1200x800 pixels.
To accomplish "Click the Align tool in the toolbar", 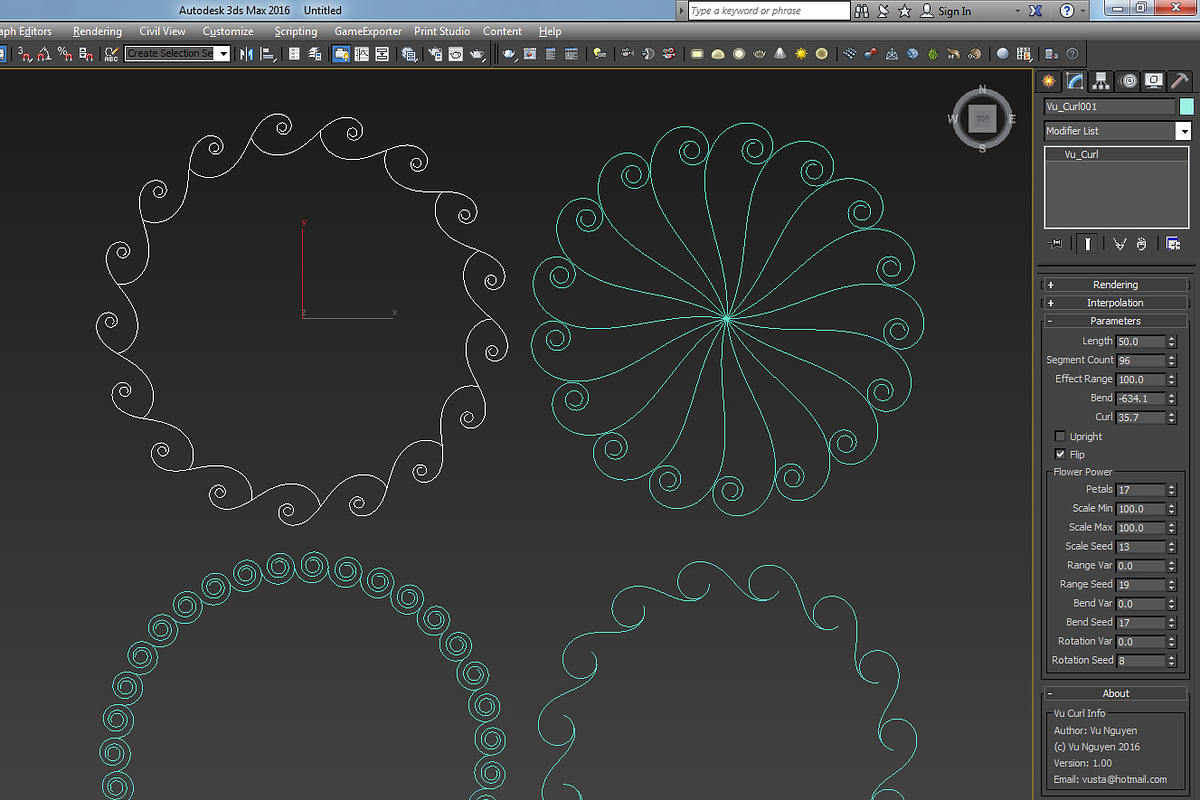I will tap(268, 53).
